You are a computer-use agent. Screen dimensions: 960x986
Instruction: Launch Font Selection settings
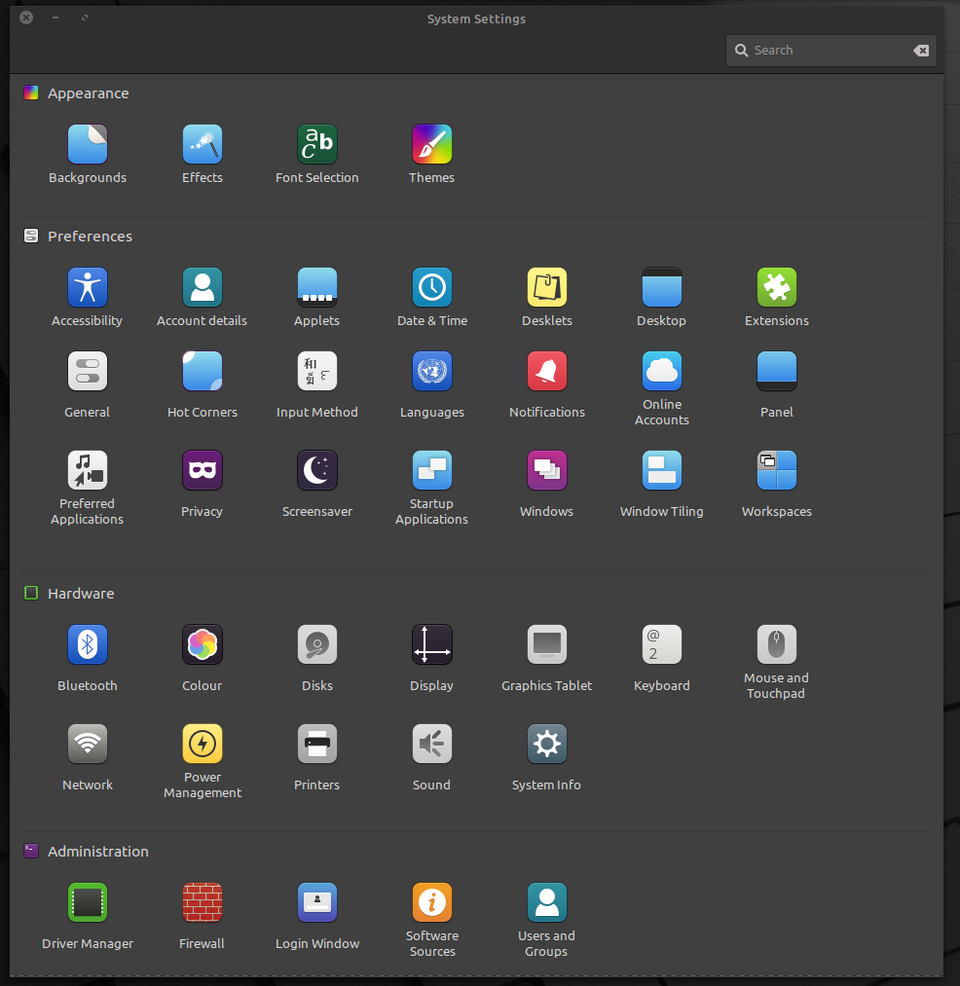[x=317, y=145]
